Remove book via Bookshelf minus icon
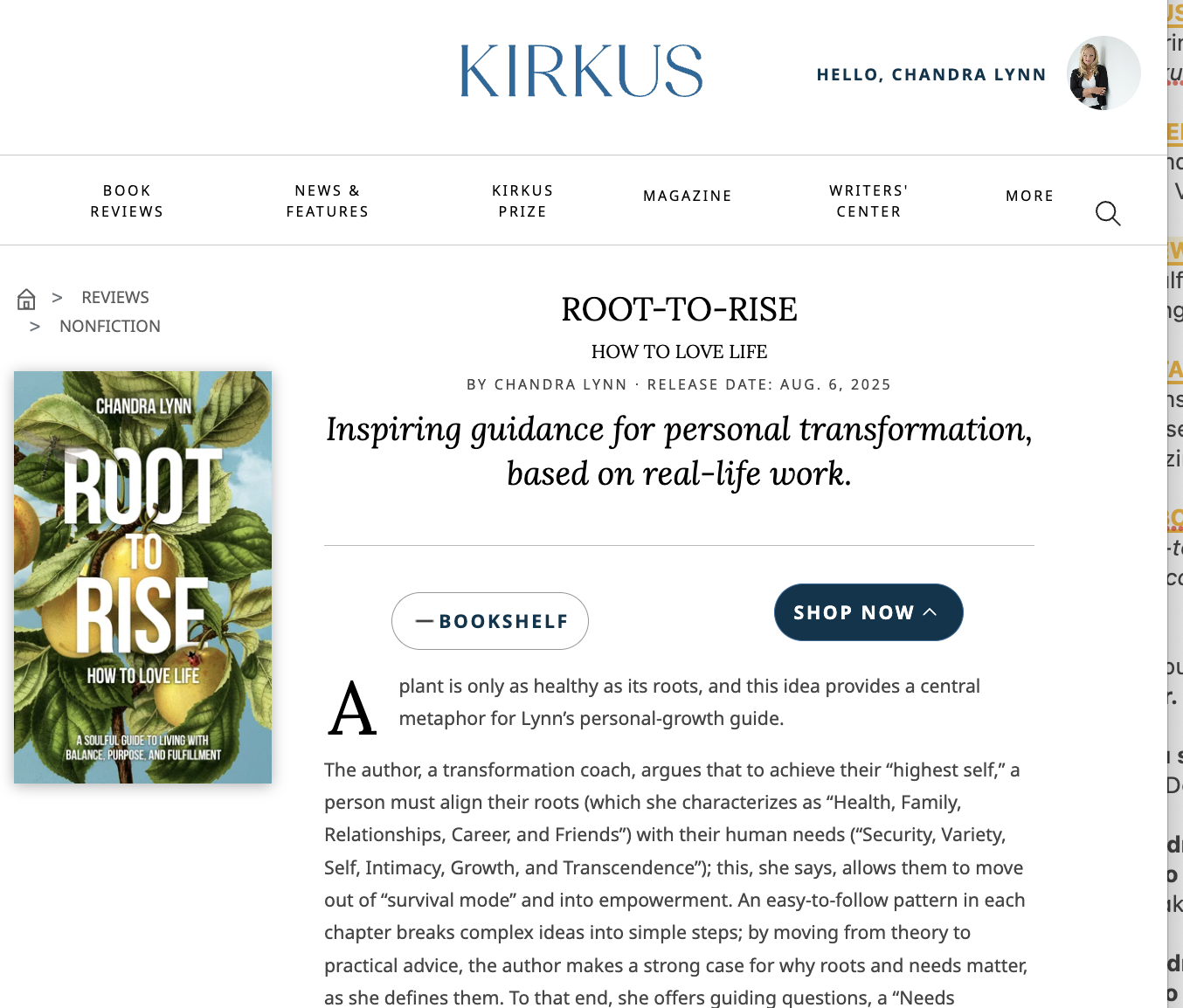The height and width of the screenshot is (1008, 1183). tap(425, 621)
